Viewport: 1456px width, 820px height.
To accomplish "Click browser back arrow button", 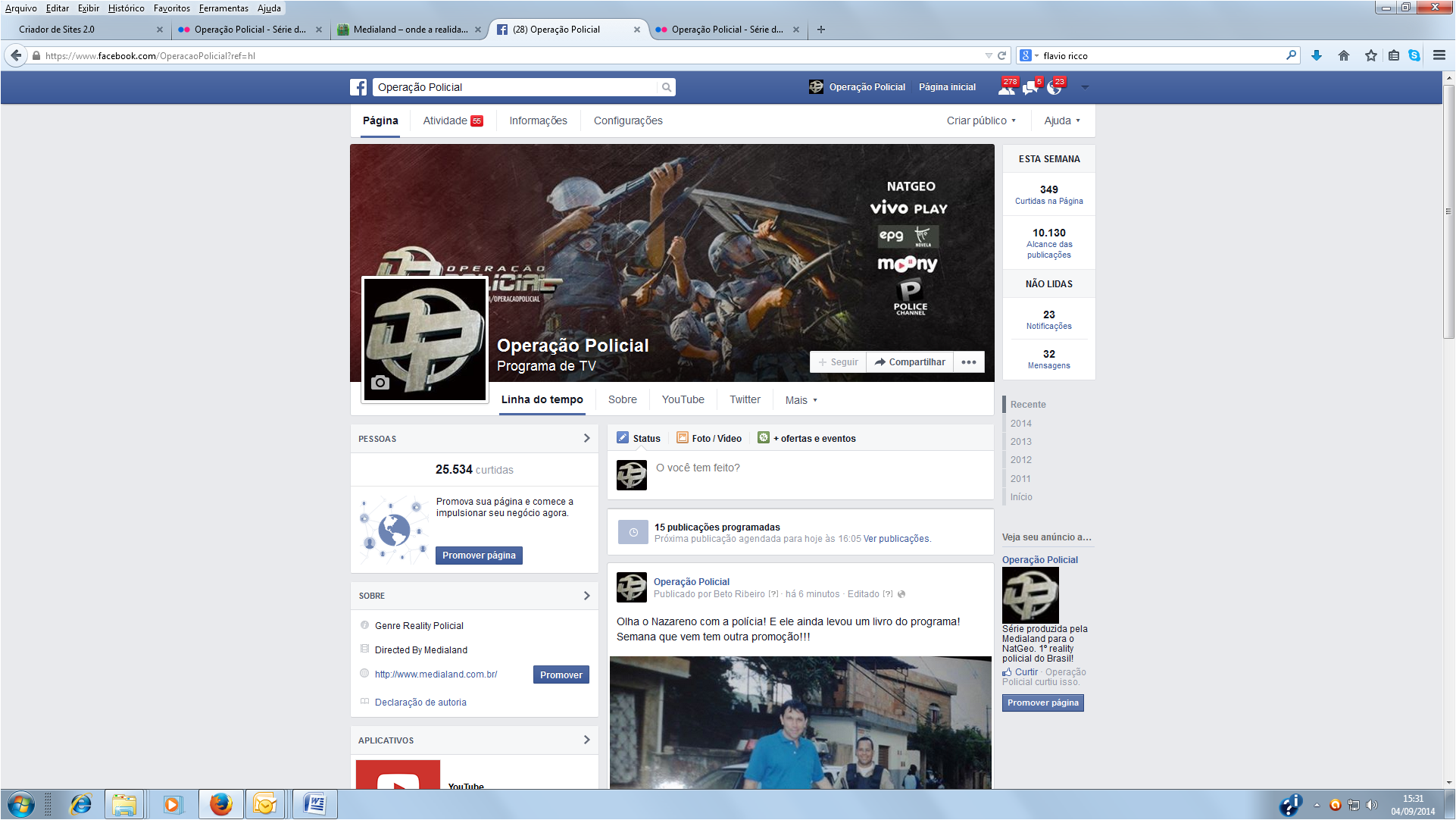I will tap(16, 55).
